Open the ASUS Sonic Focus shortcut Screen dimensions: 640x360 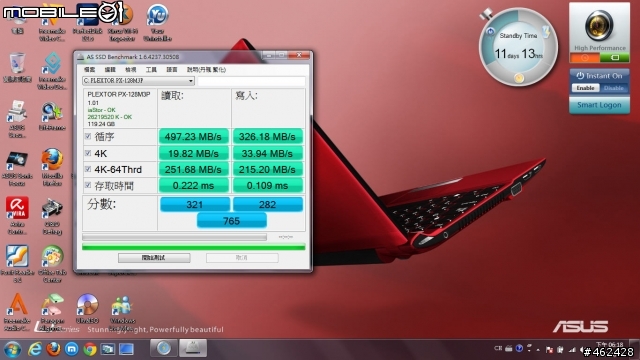point(17,169)
